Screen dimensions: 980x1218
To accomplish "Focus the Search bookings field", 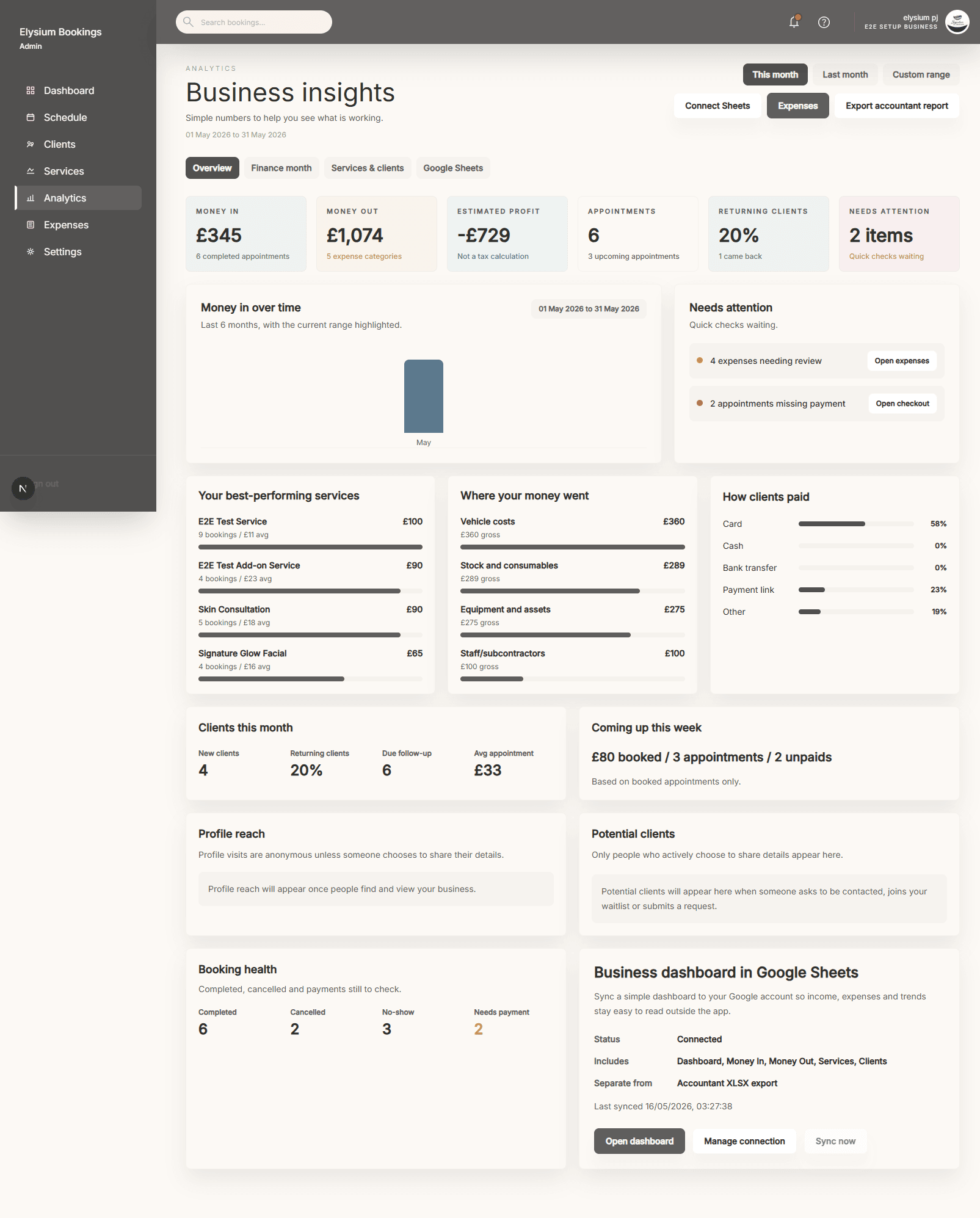I will (254, 22).
